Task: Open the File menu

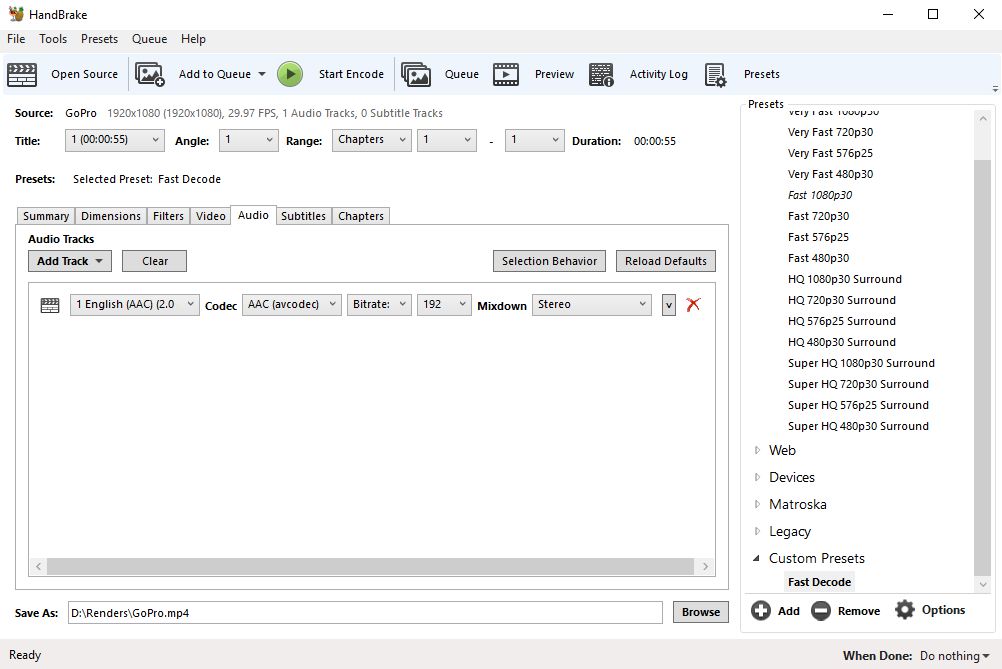Action: click(16, 39)
